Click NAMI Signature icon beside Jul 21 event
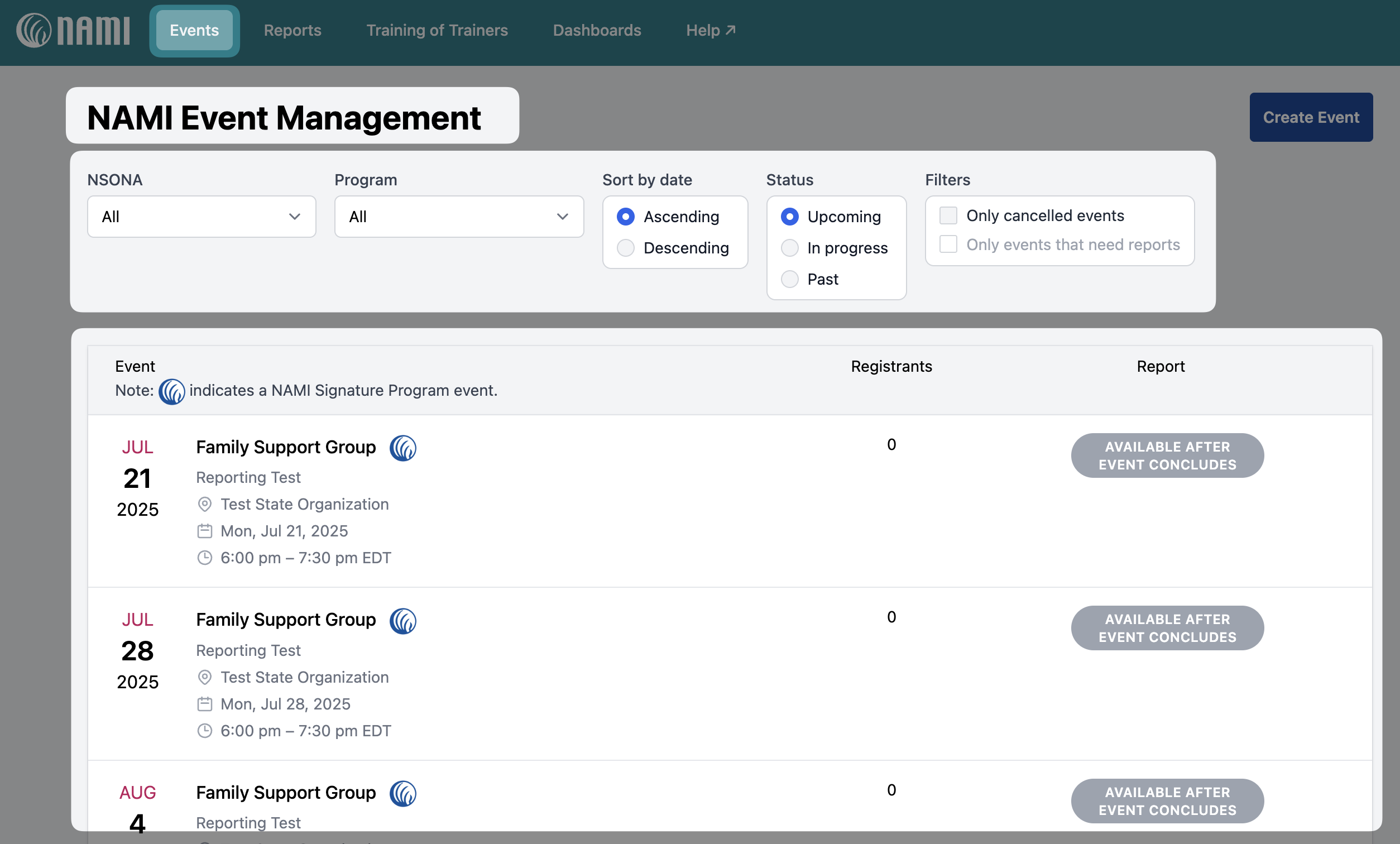The height and width of the screenshot is (844, 1400). click(x=403, y=448)
